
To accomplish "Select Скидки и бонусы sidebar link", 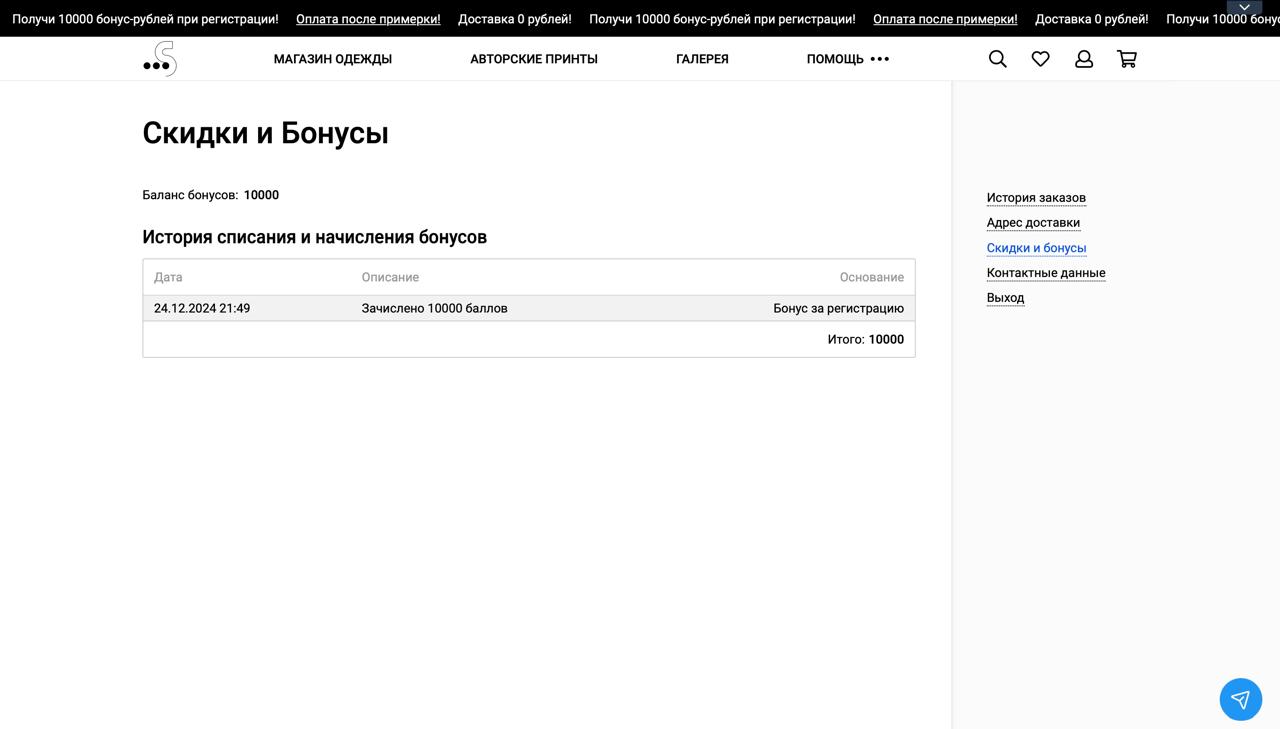I will (1036, 248).
